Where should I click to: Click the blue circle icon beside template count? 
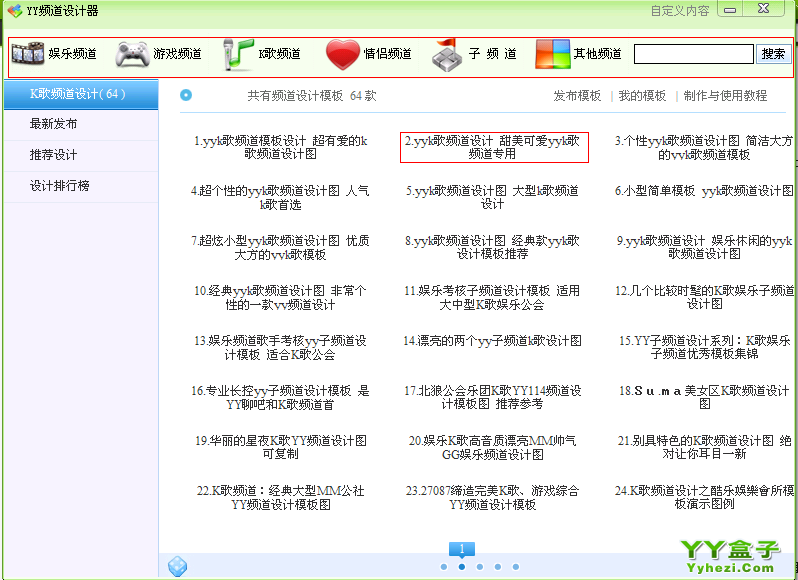186,95
